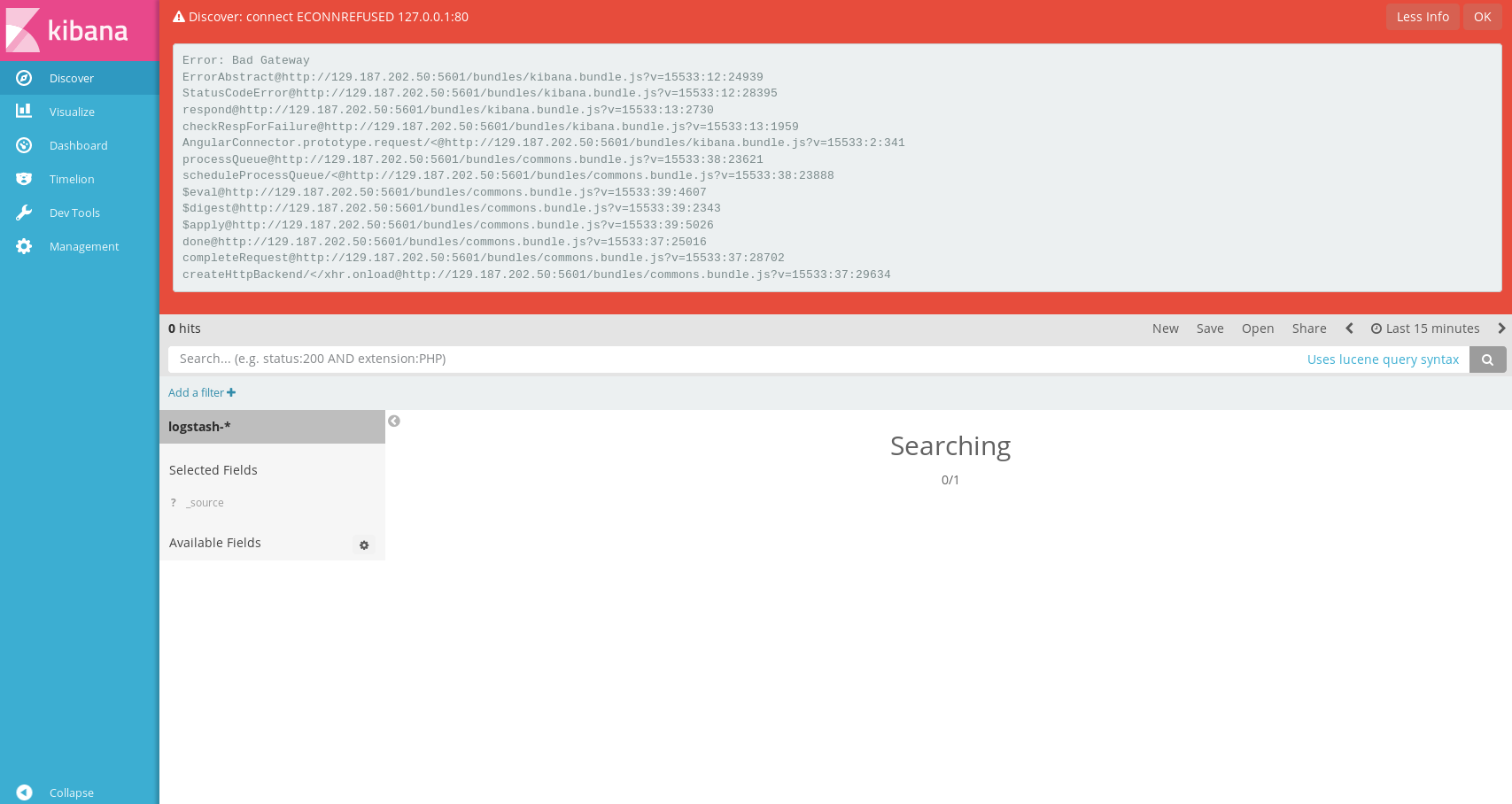Launch Dev Tools
The height and width of the screenshot is (804, 1512).
[x=74, y=213]
